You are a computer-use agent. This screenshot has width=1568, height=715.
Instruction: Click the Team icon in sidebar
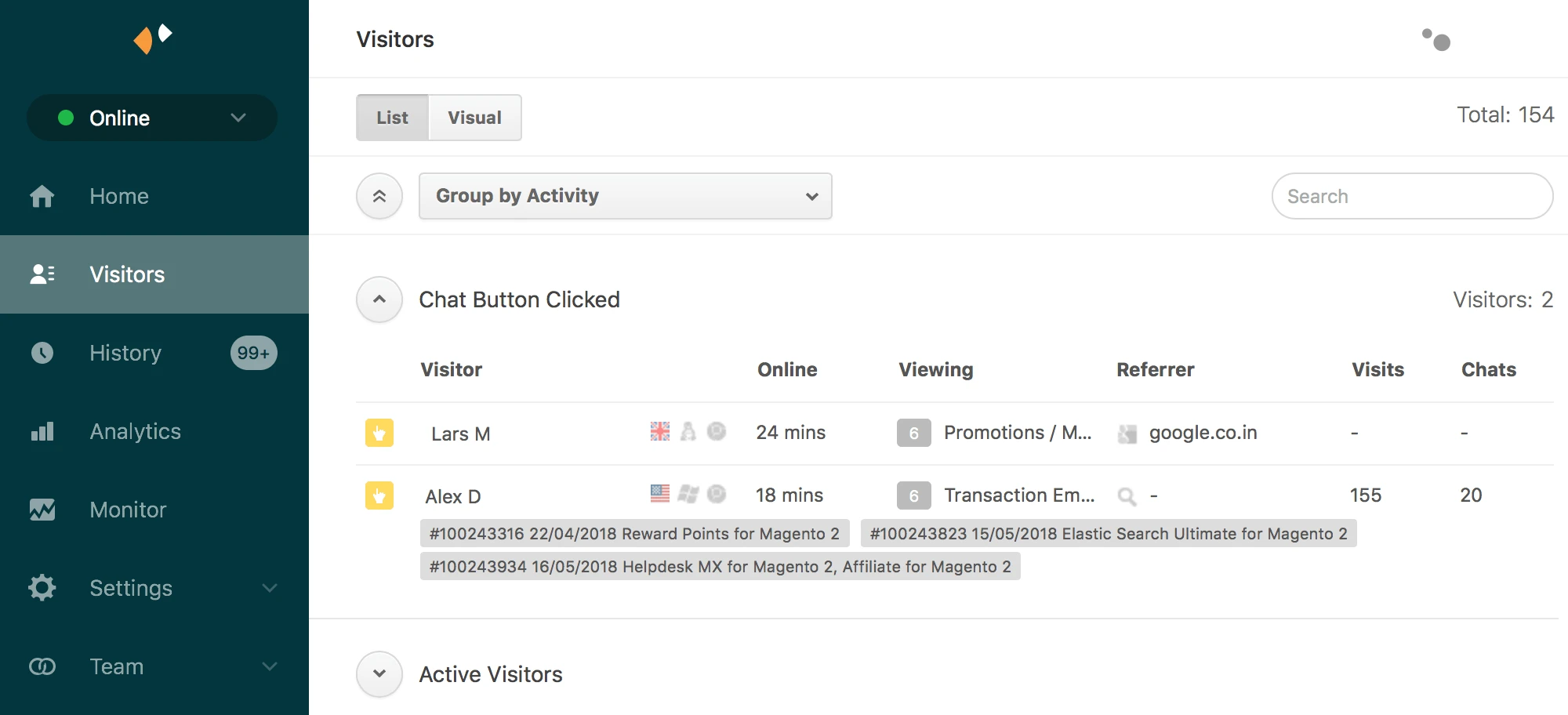click(42, 666)
